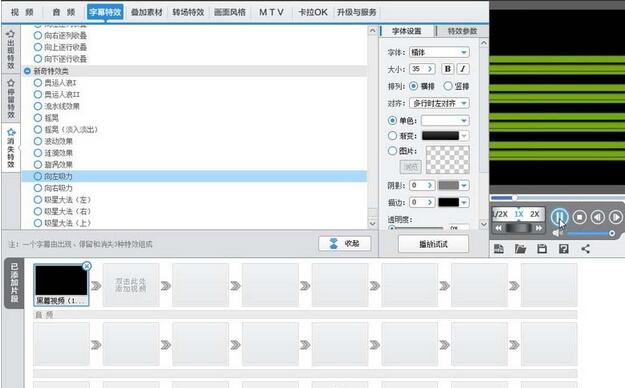Pause the preview playback

click(x=559, y=217)
